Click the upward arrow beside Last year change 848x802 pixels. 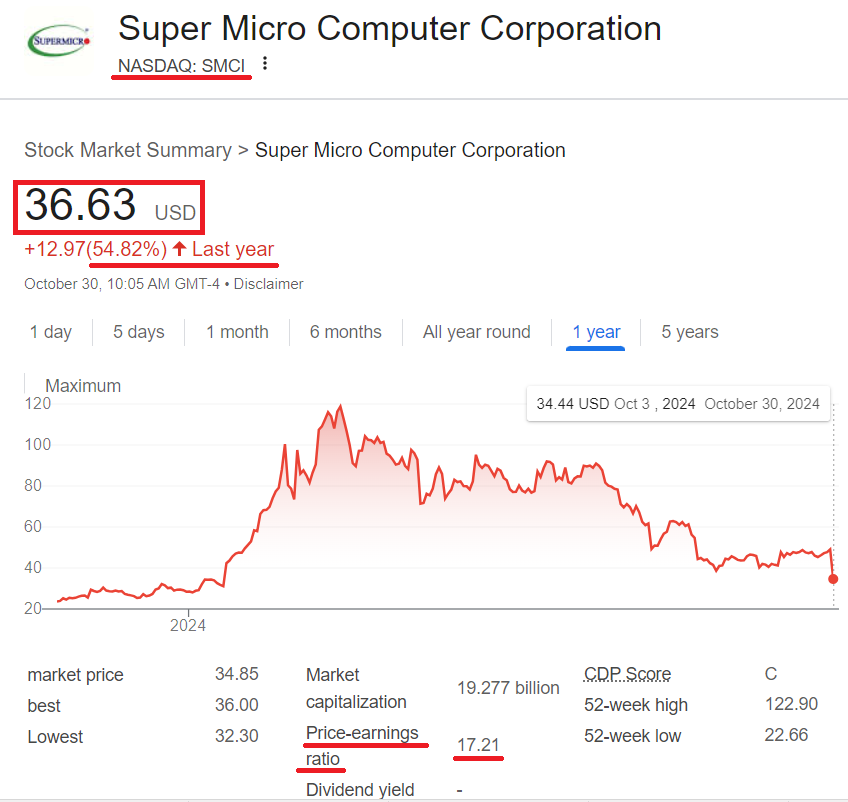click(178, 249)
